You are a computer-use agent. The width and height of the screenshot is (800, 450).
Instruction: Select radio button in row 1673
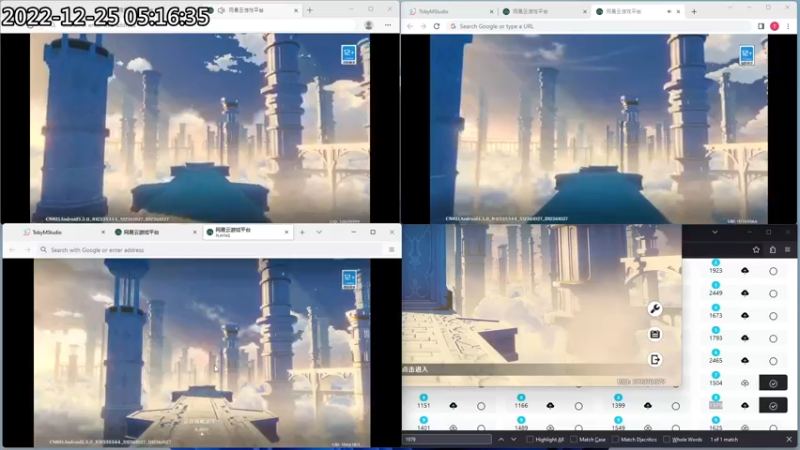(773, 316)
